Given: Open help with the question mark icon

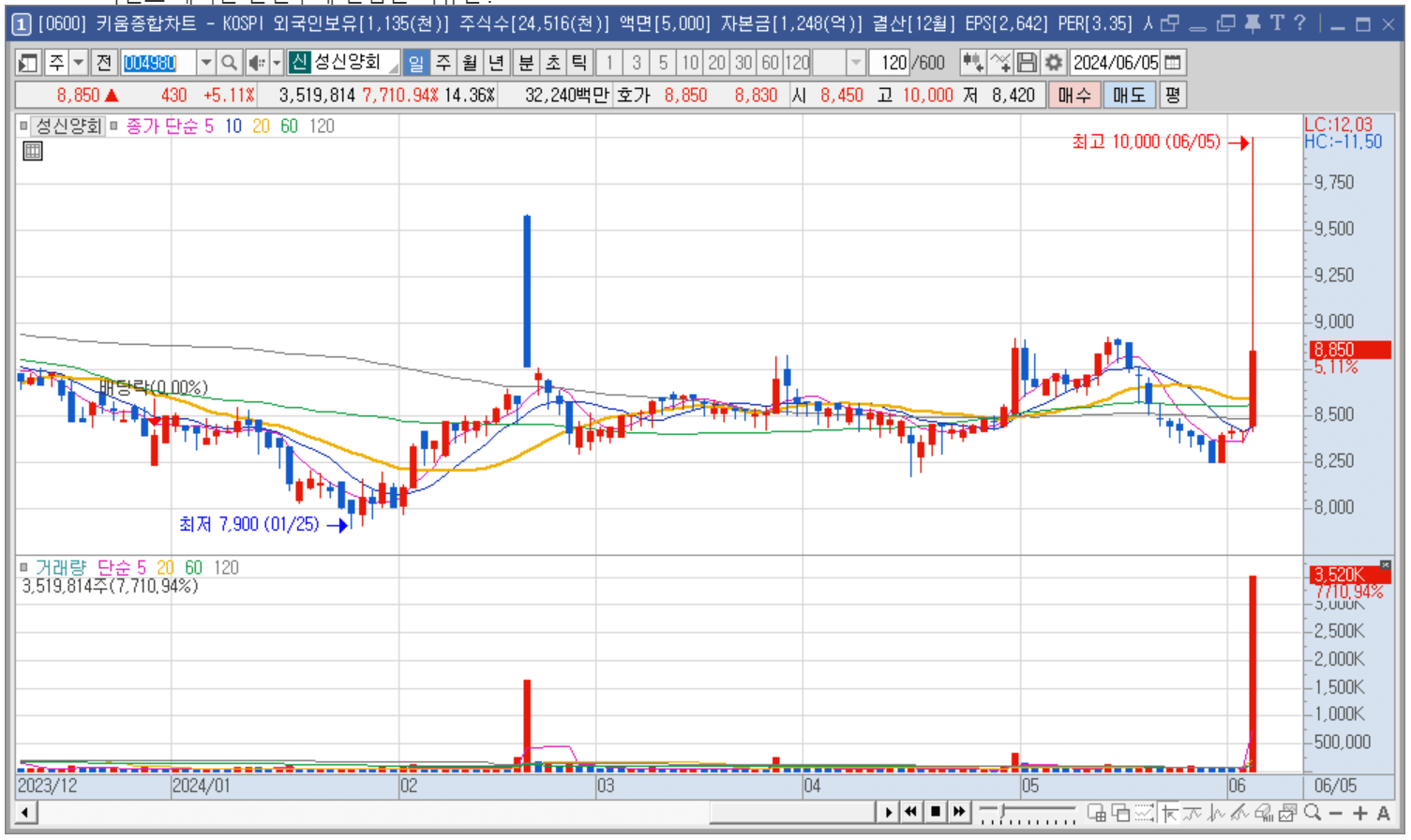Looking at the screenshot, I should (x=1299, y=23).
